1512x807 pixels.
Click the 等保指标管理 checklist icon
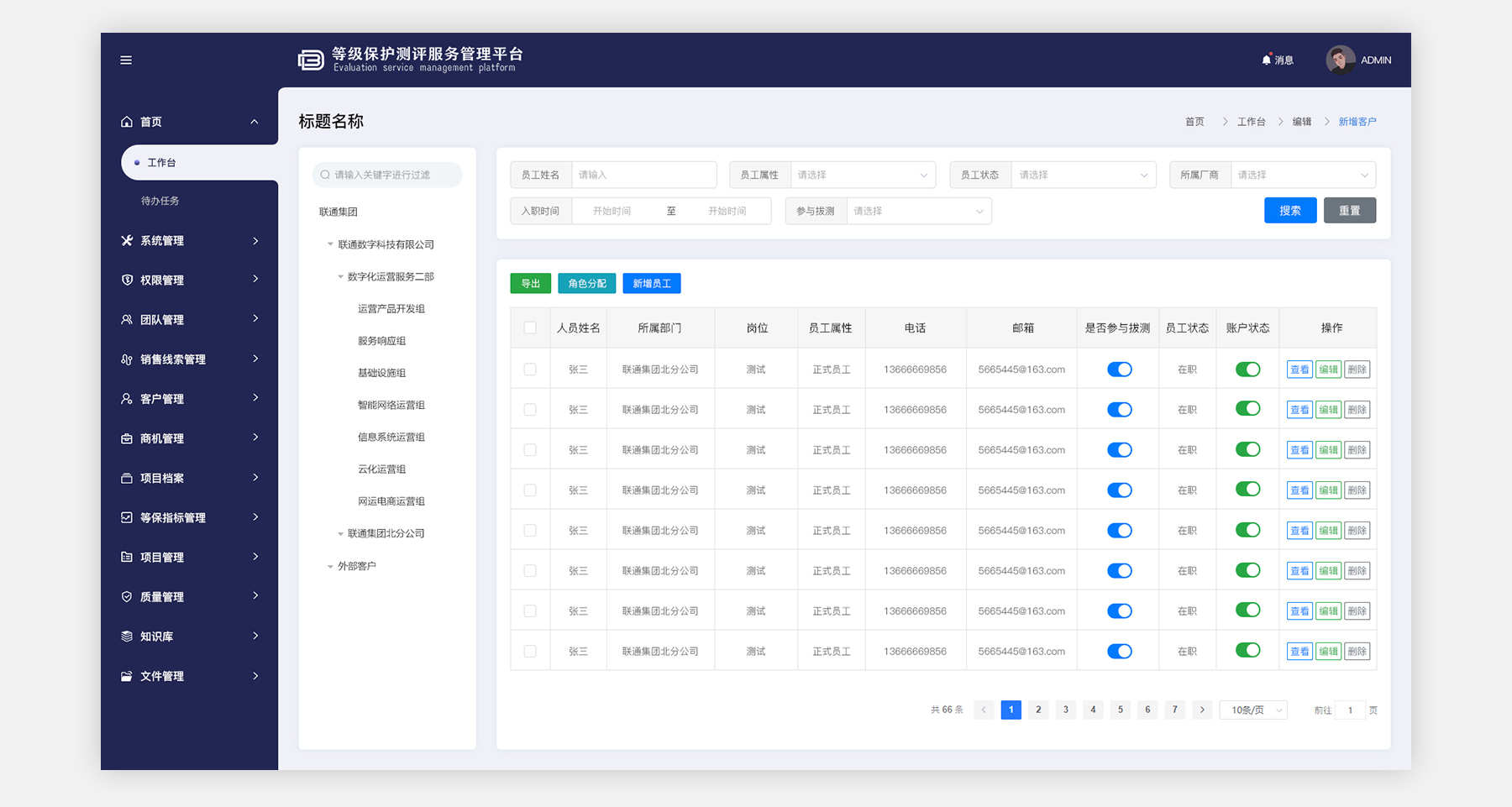point(127,517)
